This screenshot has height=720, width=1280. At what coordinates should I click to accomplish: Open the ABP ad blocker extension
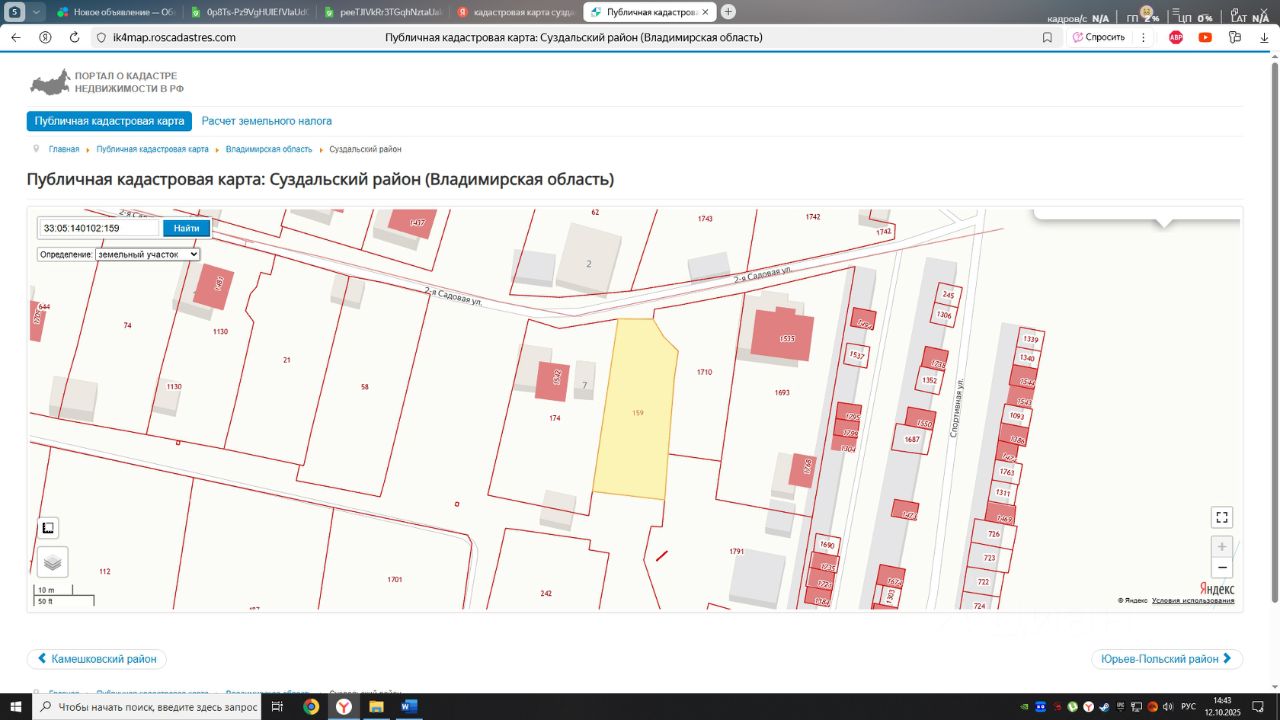(x=1176, y=37)
